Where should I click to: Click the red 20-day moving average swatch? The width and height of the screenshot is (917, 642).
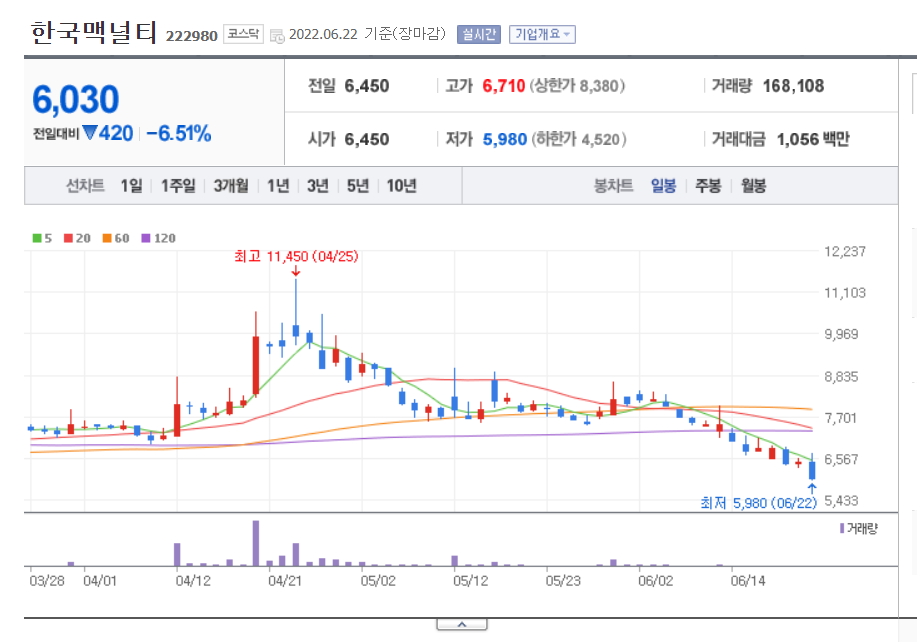pos(68,238)
